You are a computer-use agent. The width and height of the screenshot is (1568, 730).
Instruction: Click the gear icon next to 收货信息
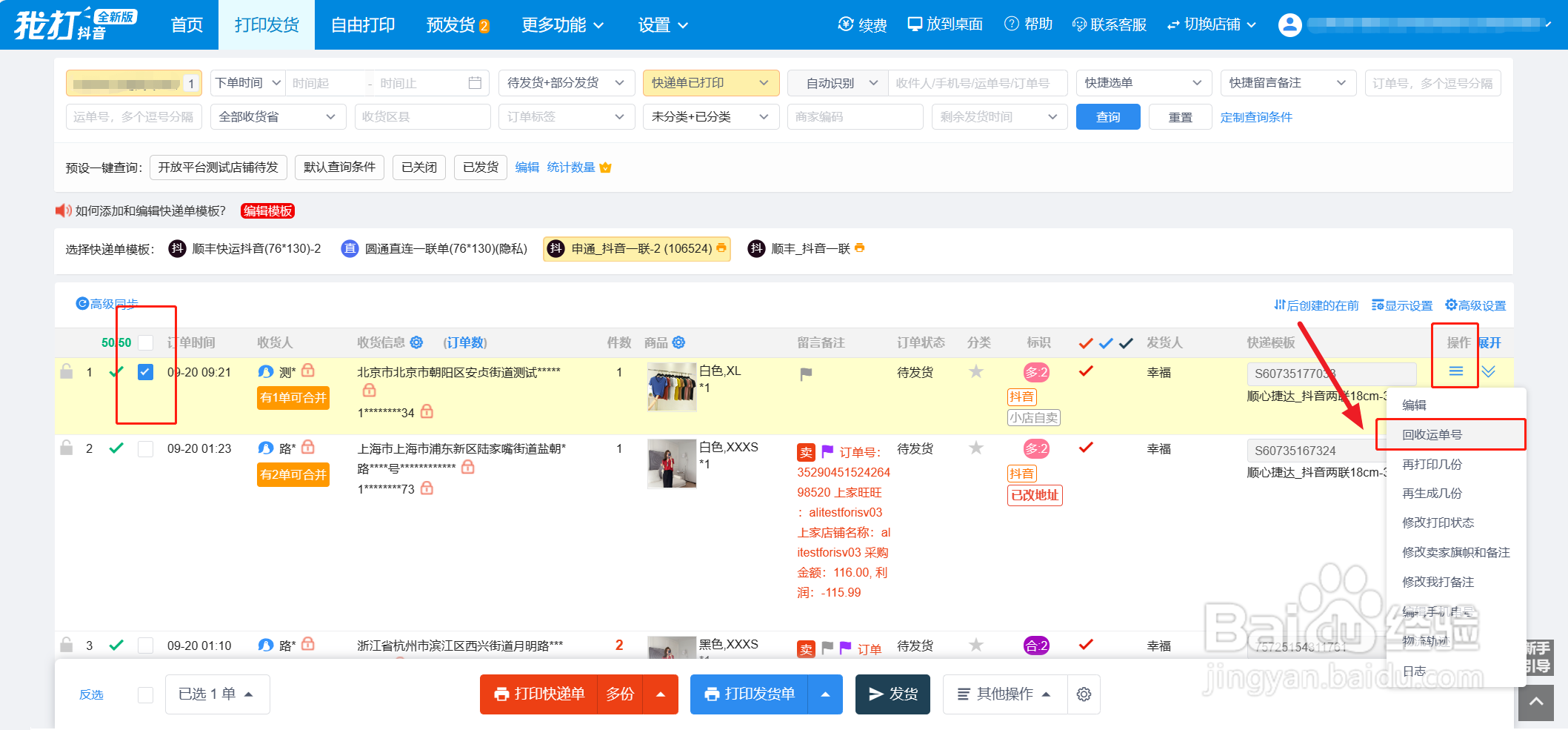coord(416,342)
